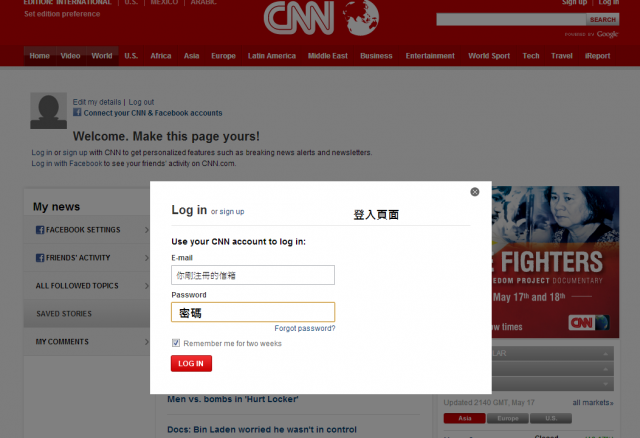Viewport: 640px width, 438px height.
Task: Click the E-mail input field
Action: 253,275
